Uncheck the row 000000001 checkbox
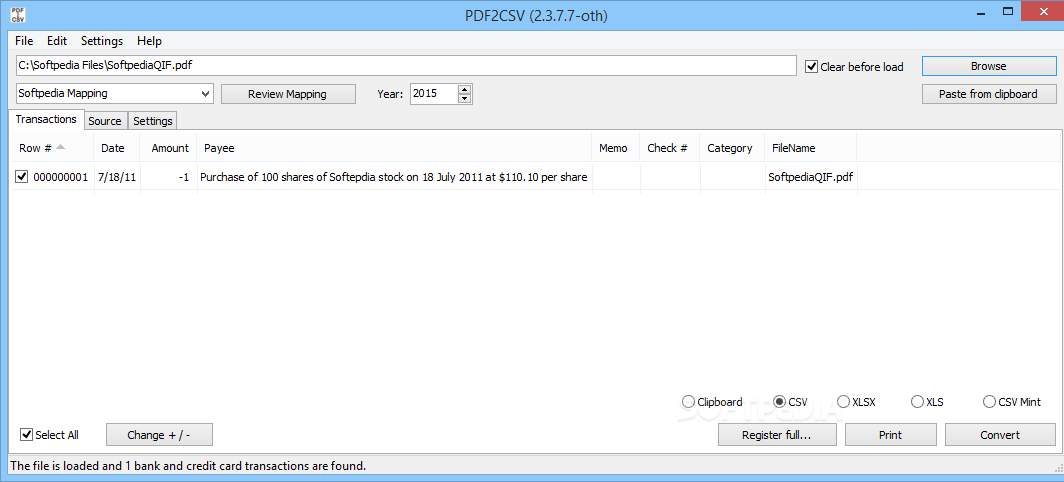 [x=22, y=177]
